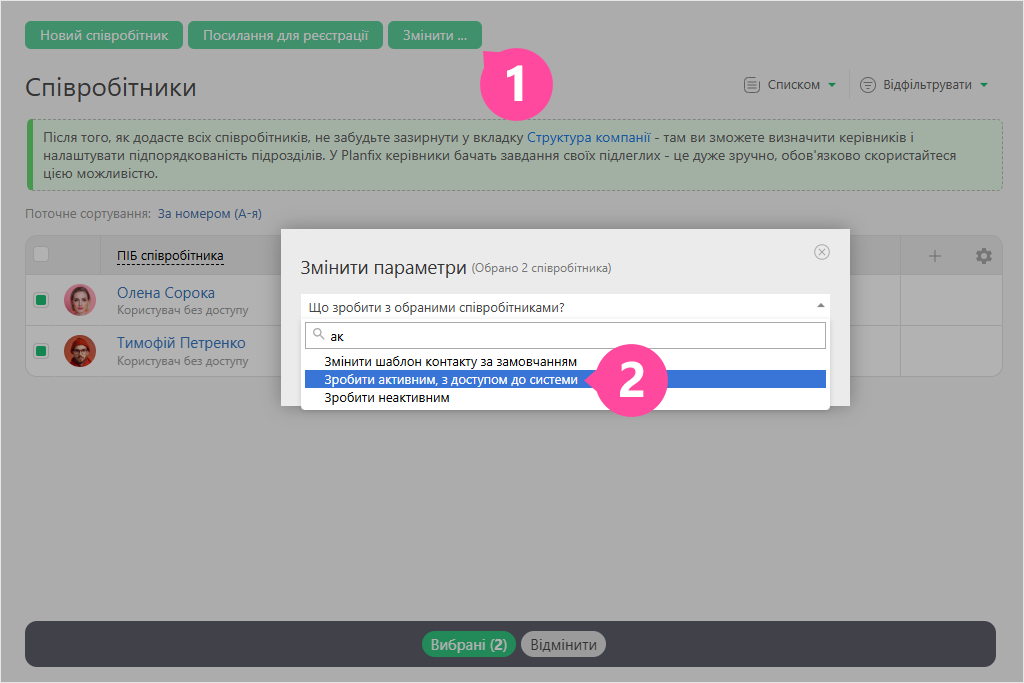Image resolution: width=1024 pixels, height=683 pixels.
Task: Click the filter icon beside Відфільтрувати
Action: pyautogui.click(x=868, y=85)
